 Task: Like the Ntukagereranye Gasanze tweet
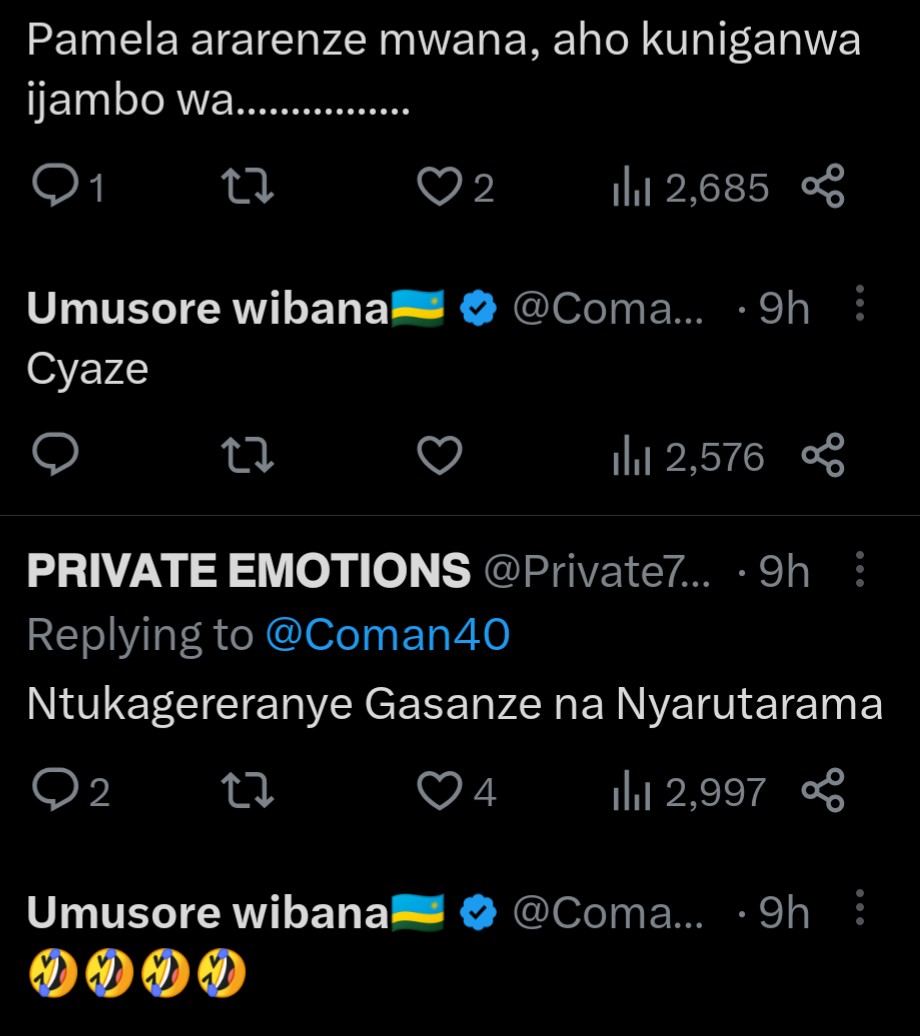[x=438, y=792]
